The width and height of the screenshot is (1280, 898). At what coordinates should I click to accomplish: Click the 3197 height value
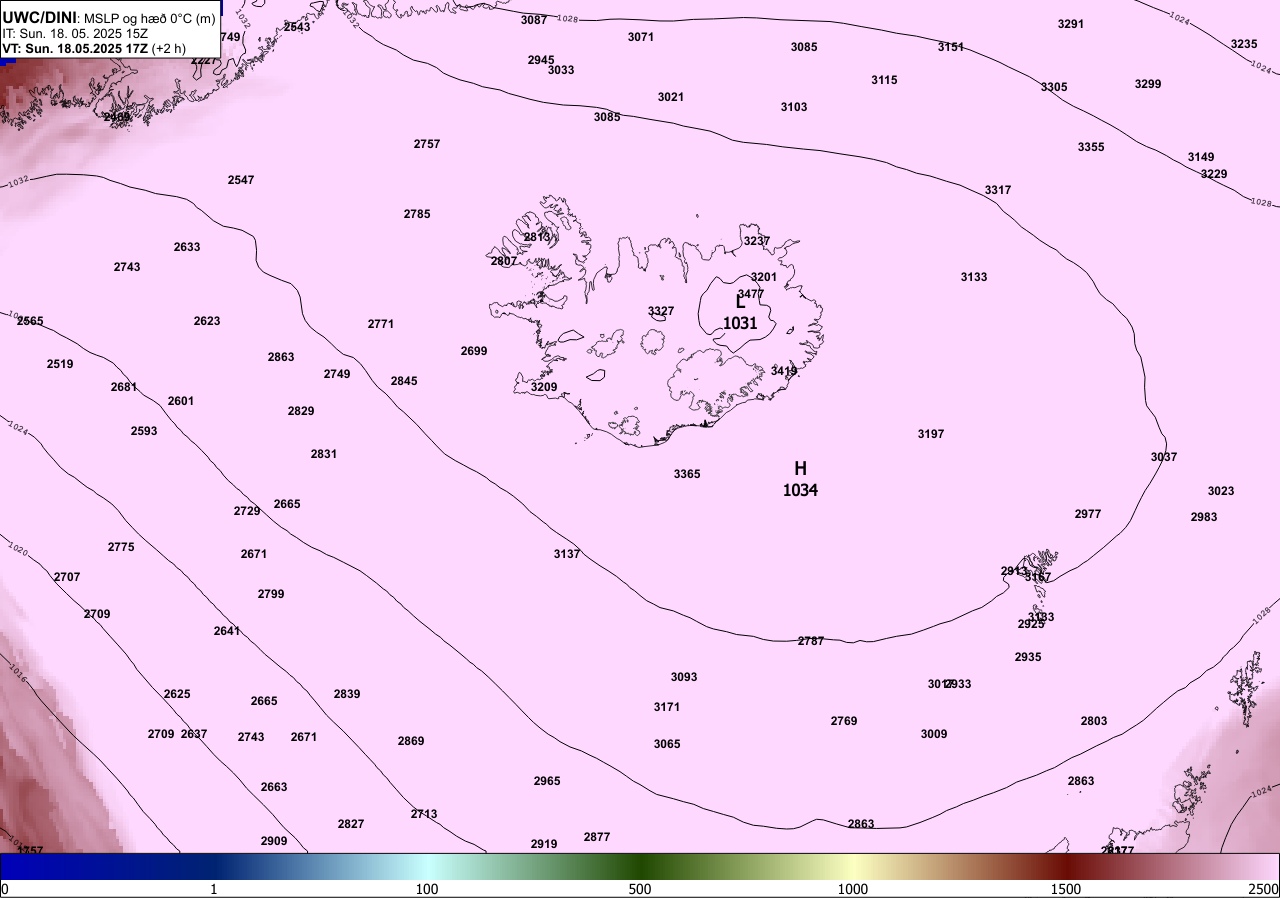[931, 434]
